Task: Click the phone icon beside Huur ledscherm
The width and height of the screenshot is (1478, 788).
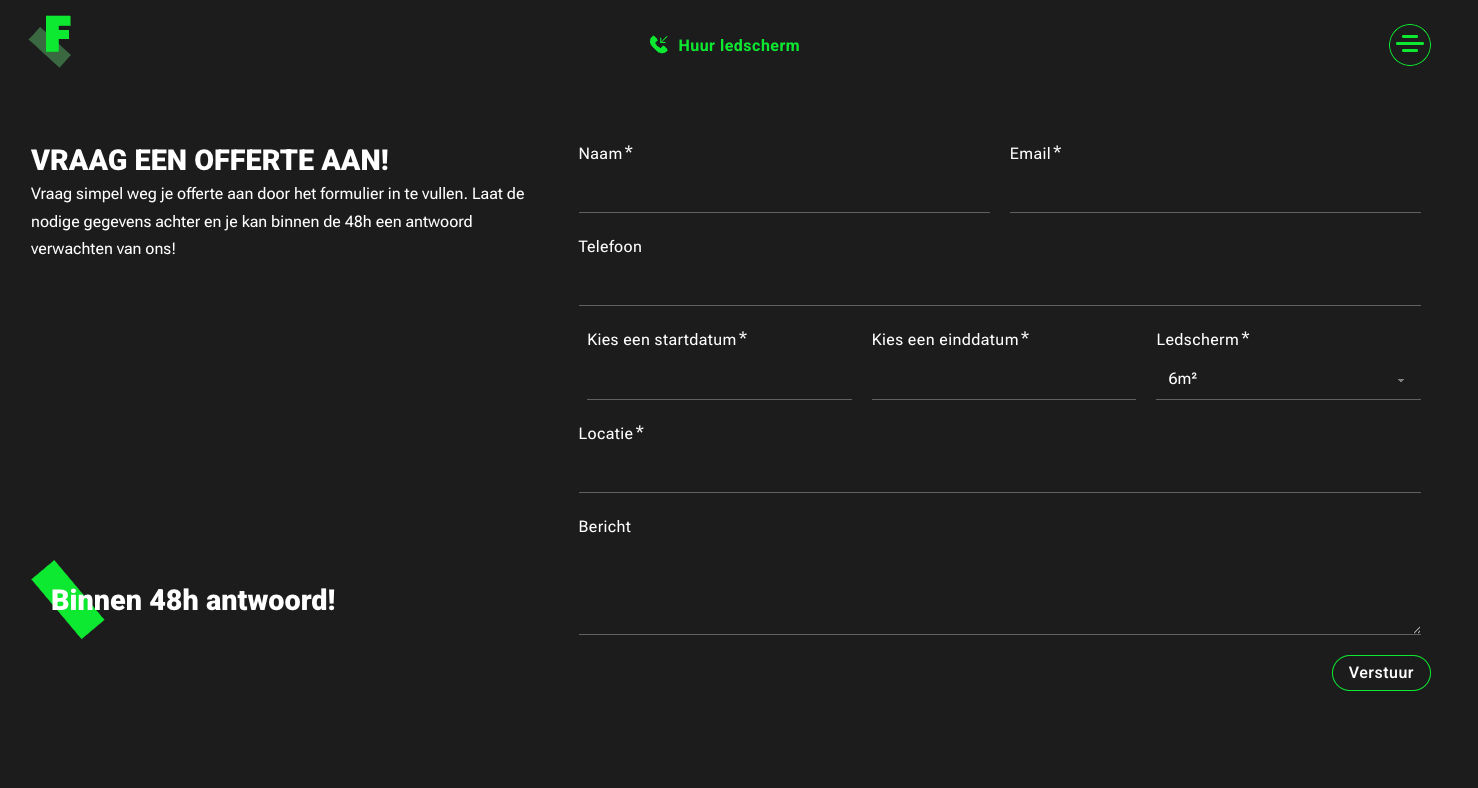Action: (x=658, y=45)
